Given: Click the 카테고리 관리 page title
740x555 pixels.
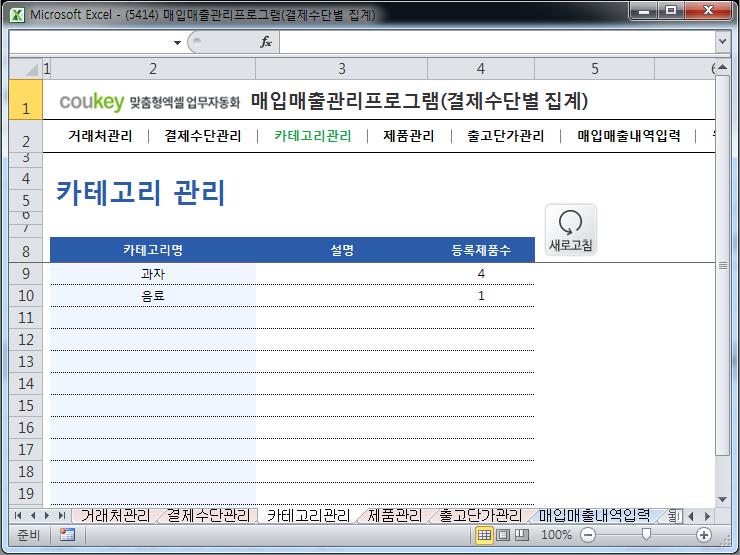Looking at the screenshot, I should [x=141, y=193].
